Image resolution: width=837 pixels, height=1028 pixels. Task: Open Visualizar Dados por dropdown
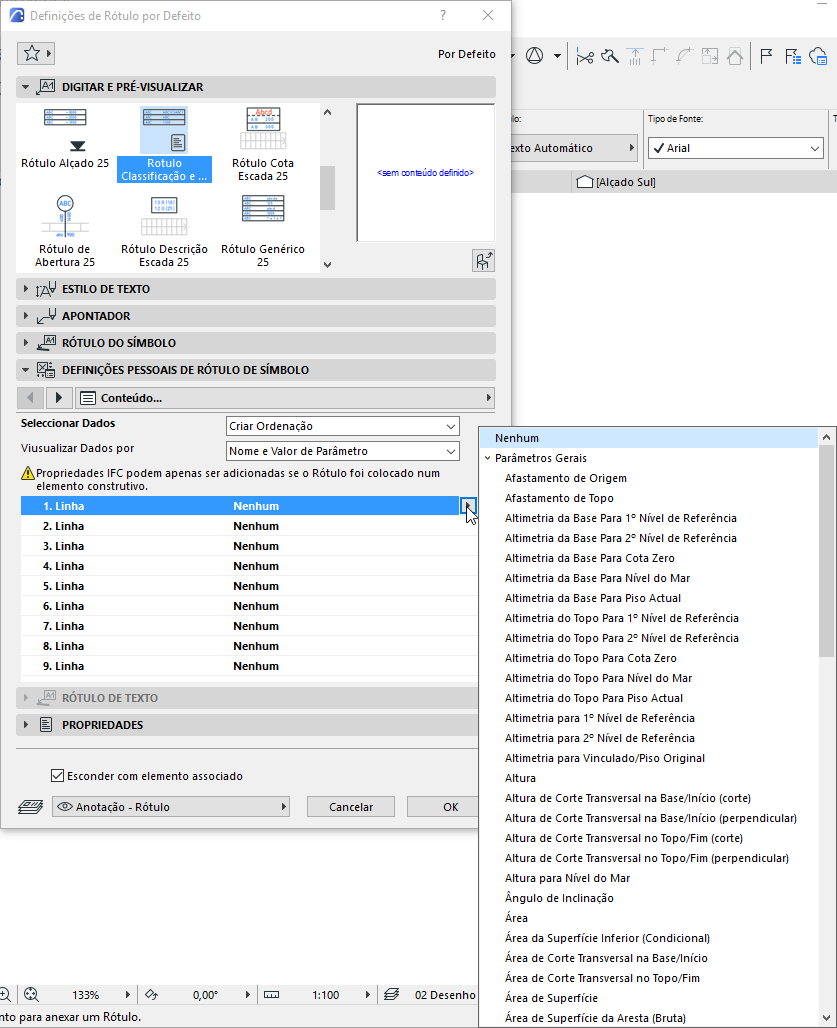(342, 451)
